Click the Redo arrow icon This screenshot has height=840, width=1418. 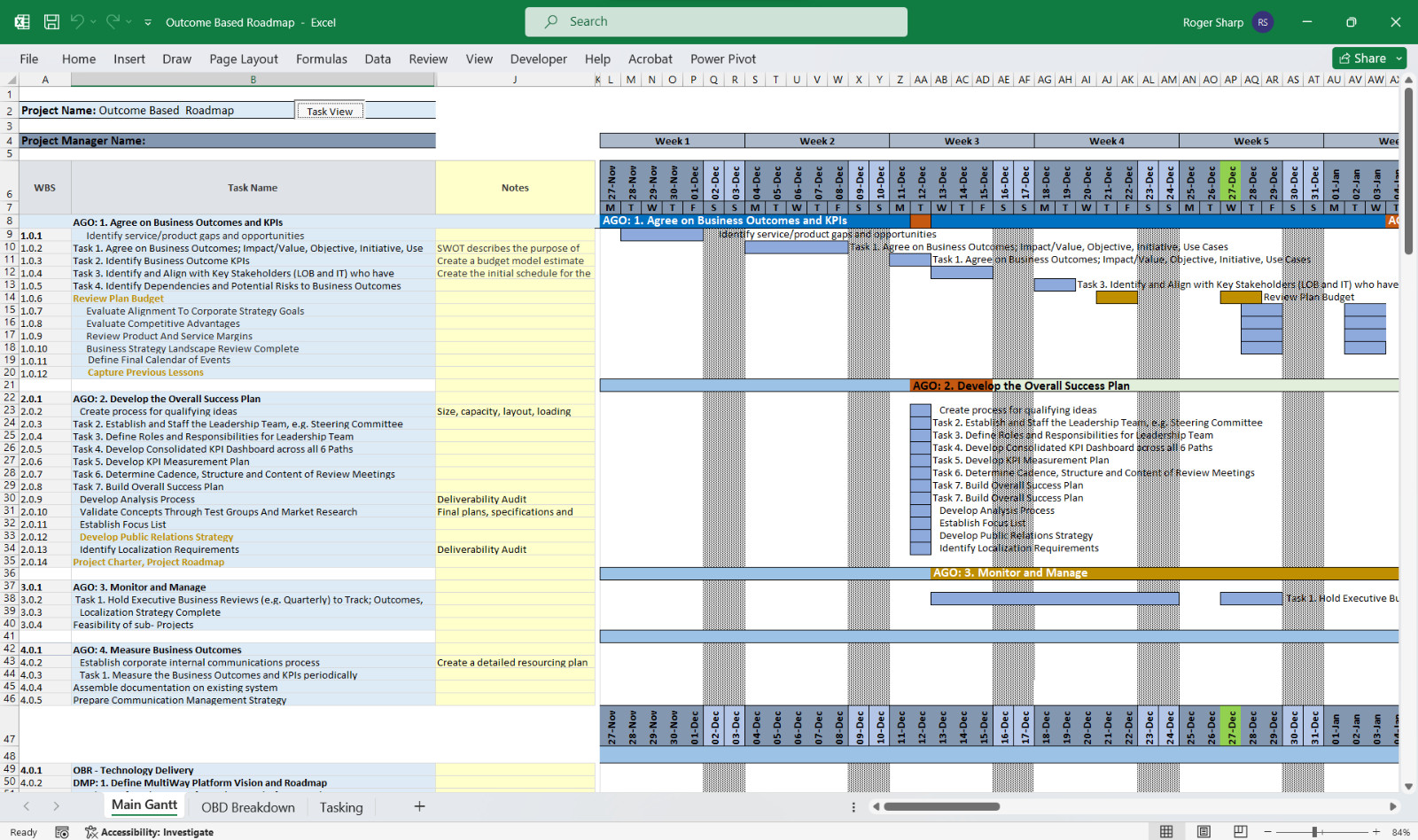[113, 22]
